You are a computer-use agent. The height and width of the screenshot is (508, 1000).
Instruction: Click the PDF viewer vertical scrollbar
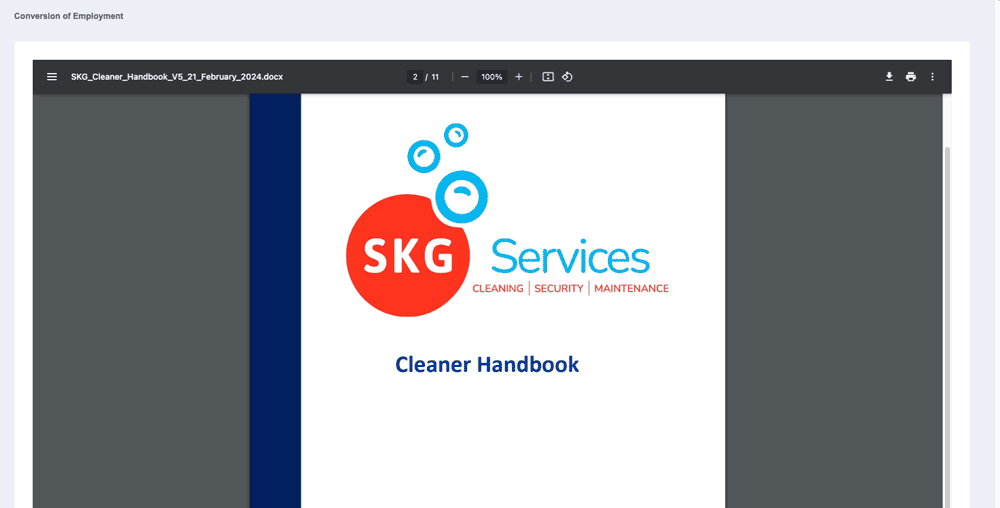(947, 327)
